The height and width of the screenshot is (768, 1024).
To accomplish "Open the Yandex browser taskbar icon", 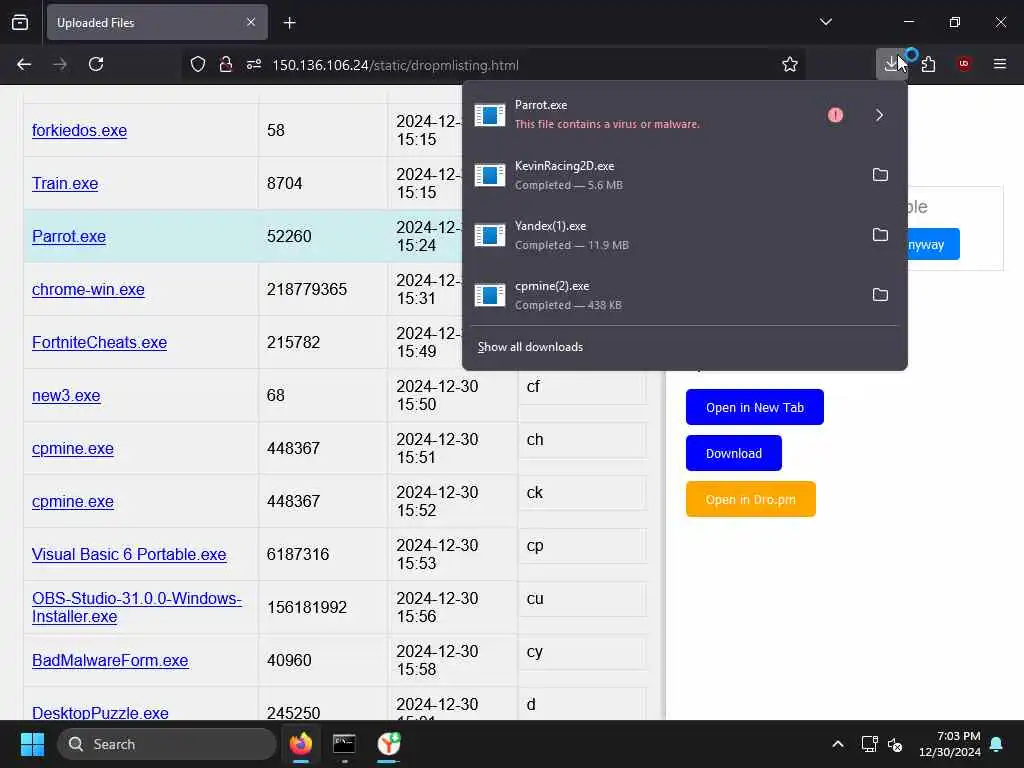I will pos(389,744).
